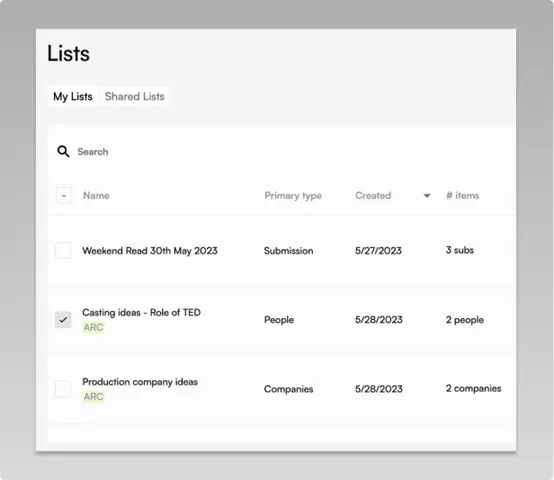
Task: Uncheck the Casting ideas - Role of TED checkbox
Action: tap(63, 320)
